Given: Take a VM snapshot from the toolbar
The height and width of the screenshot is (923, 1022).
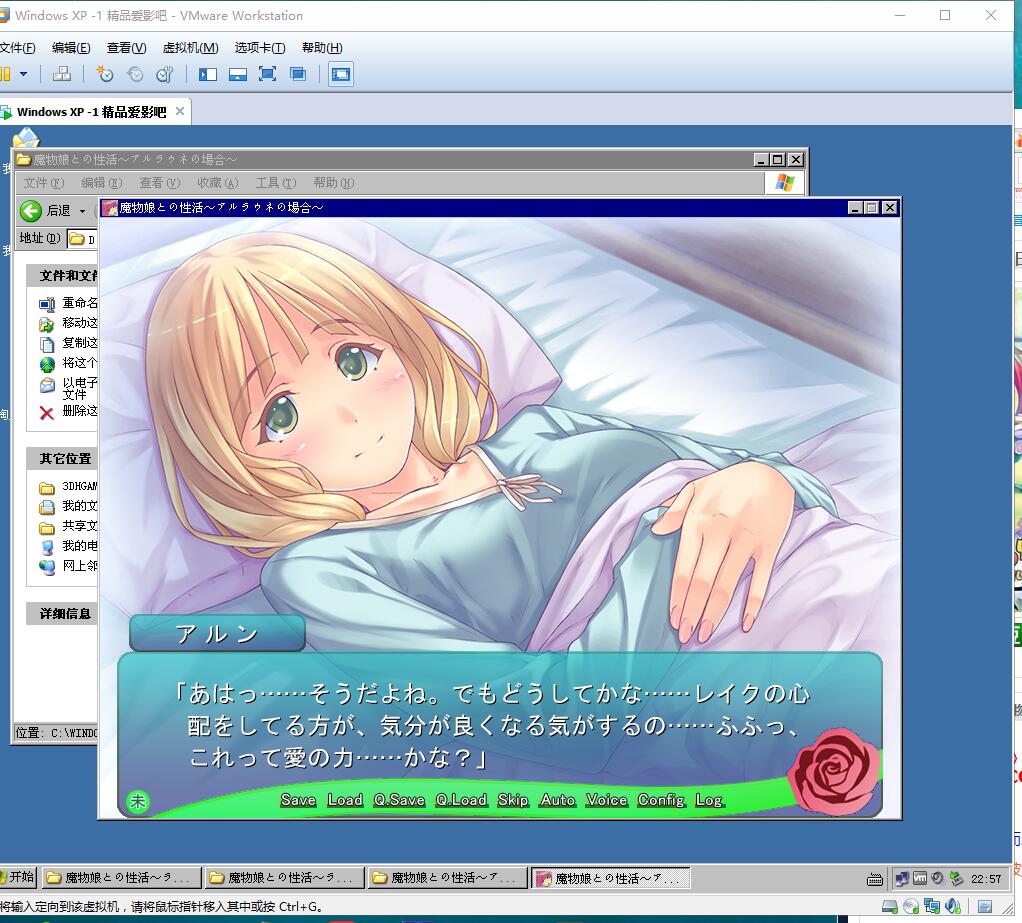Looking at the screenshot, I should 105,74.
